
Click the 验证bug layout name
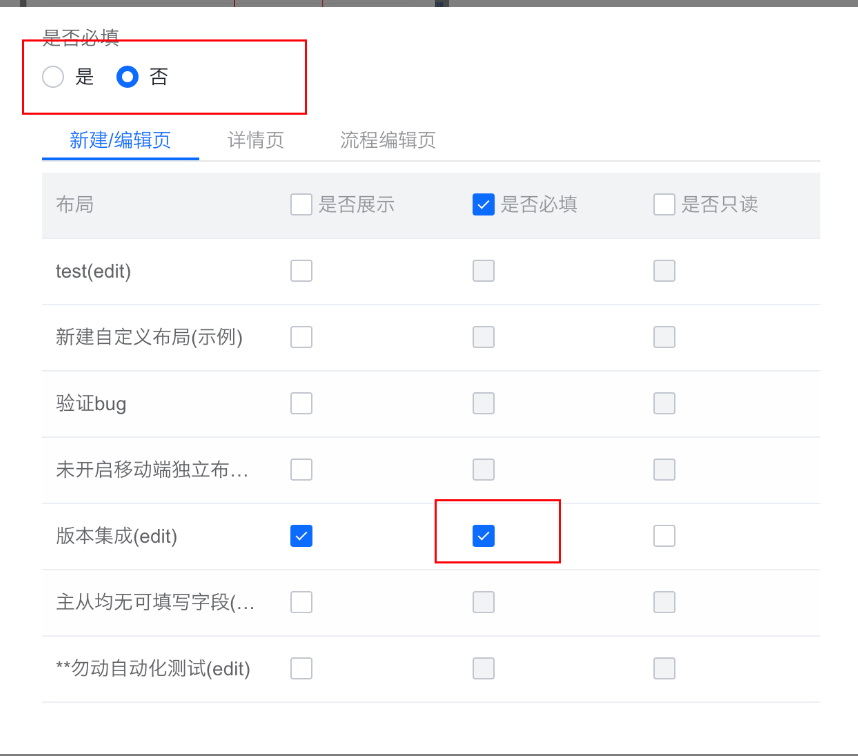[91, 404]
